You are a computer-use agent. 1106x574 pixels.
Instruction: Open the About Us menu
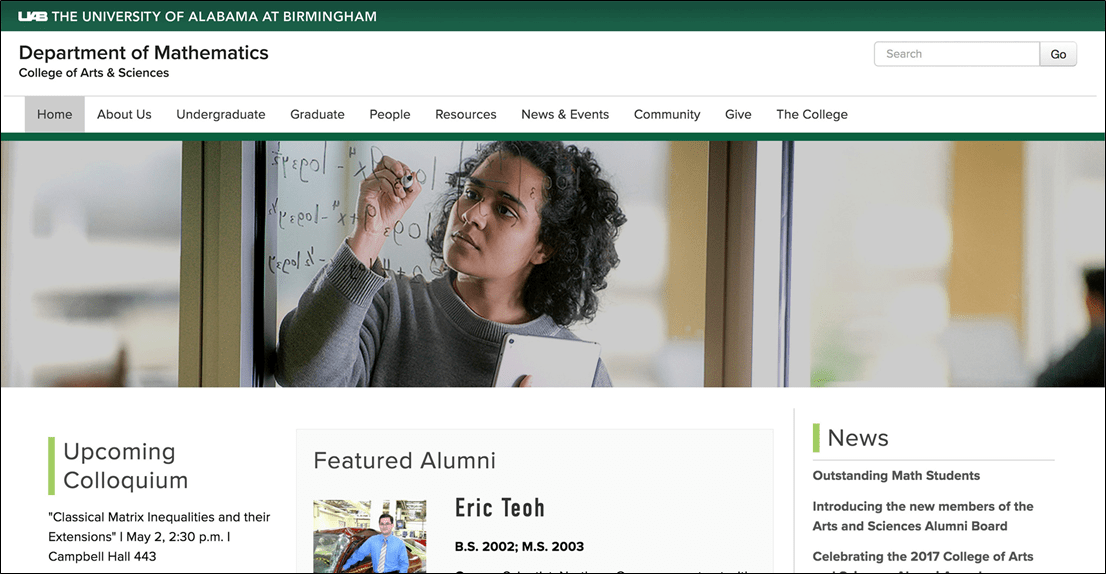pos(124,114)
